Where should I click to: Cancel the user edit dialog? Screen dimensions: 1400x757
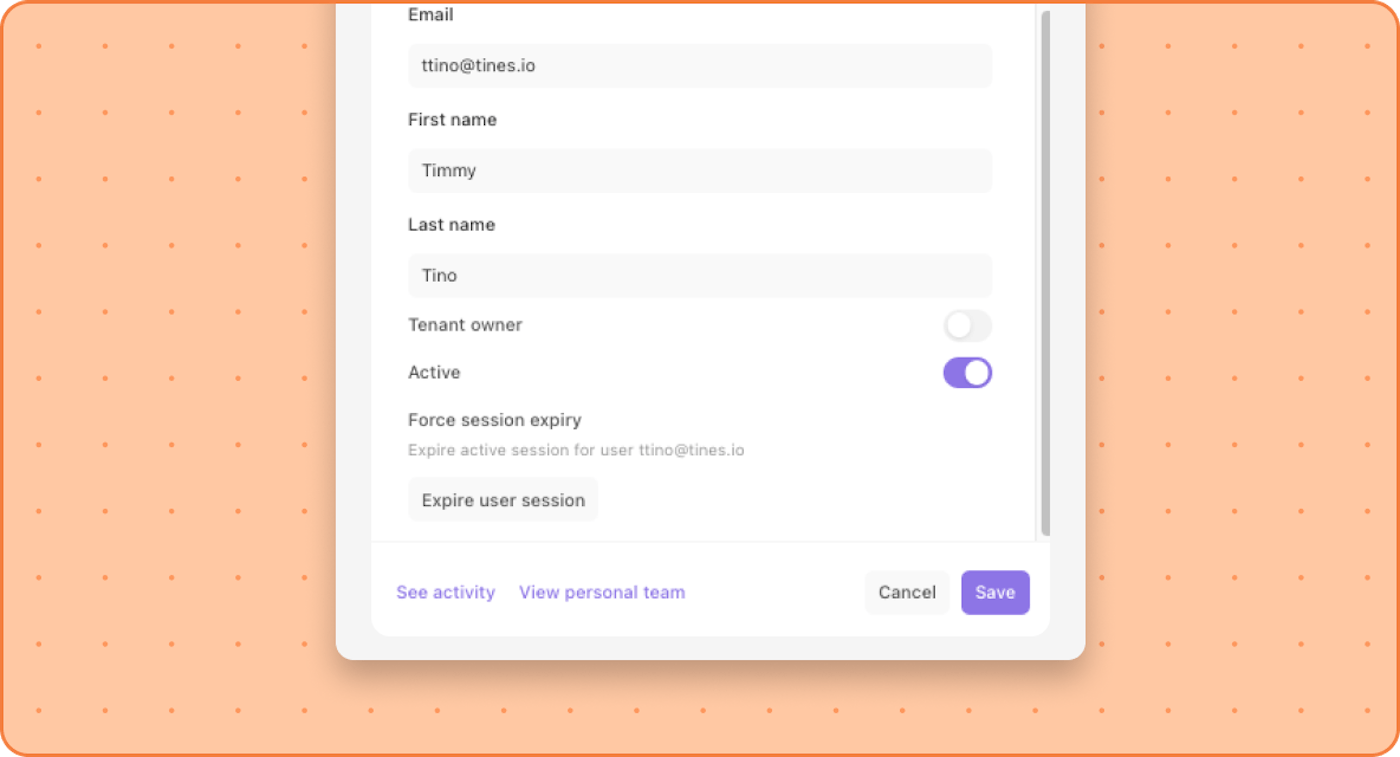(x=907, y=593)
